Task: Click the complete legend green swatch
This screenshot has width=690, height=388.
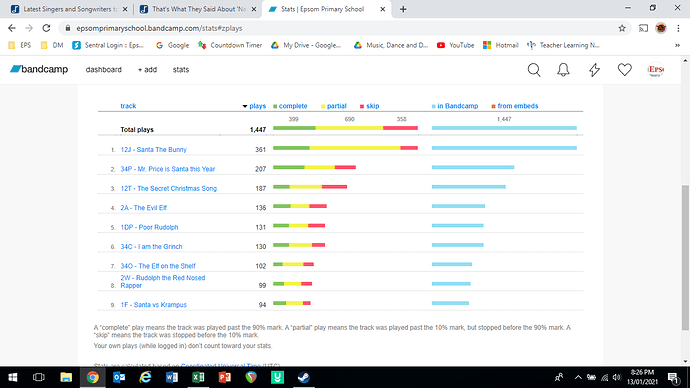Action: tap(275, 106)
